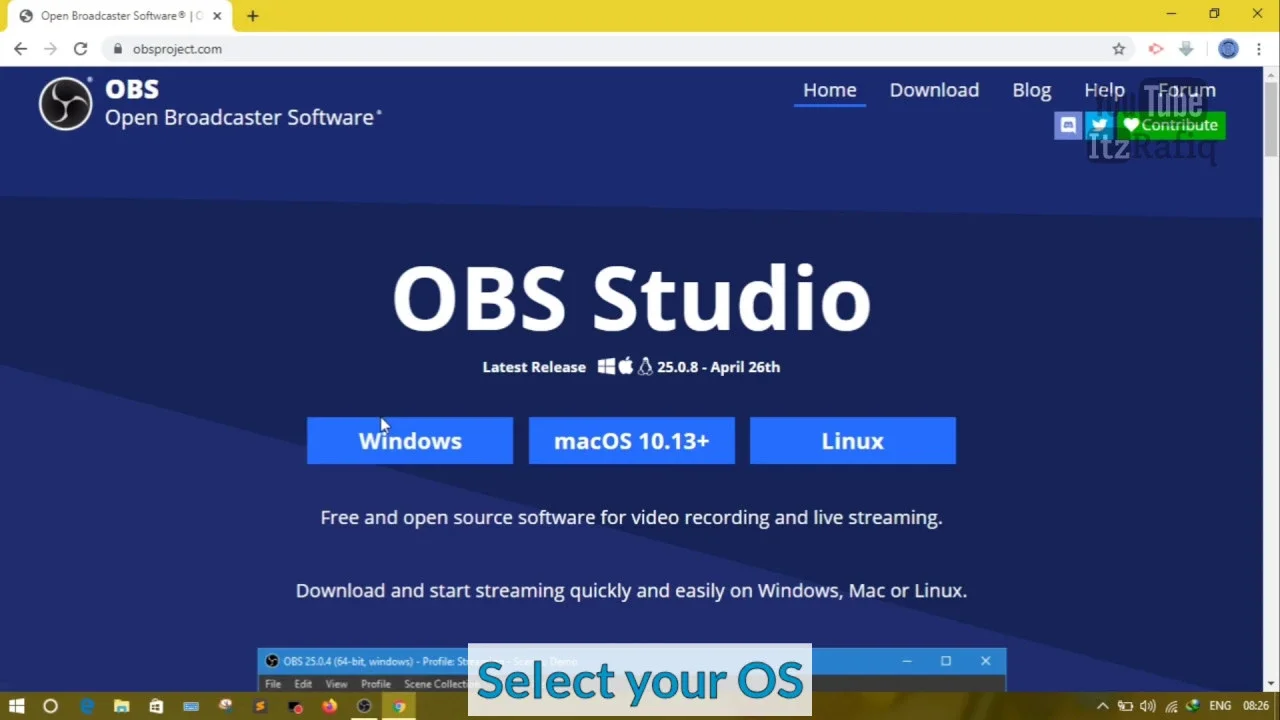Download OBS Studio for Linux
1280x720 pixels.
click(x=853, y=441)
